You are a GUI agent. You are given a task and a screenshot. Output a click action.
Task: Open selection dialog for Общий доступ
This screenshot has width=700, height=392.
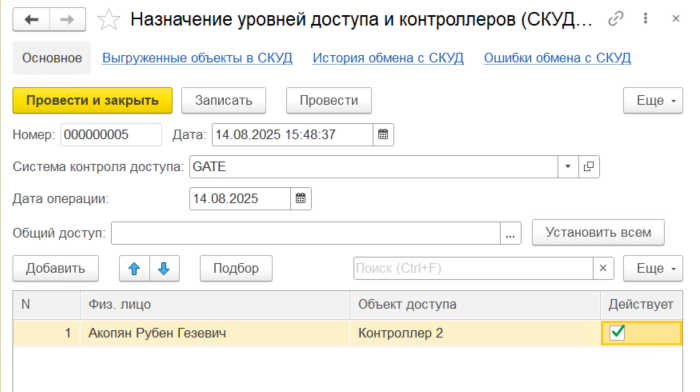(x=510, y=233)
